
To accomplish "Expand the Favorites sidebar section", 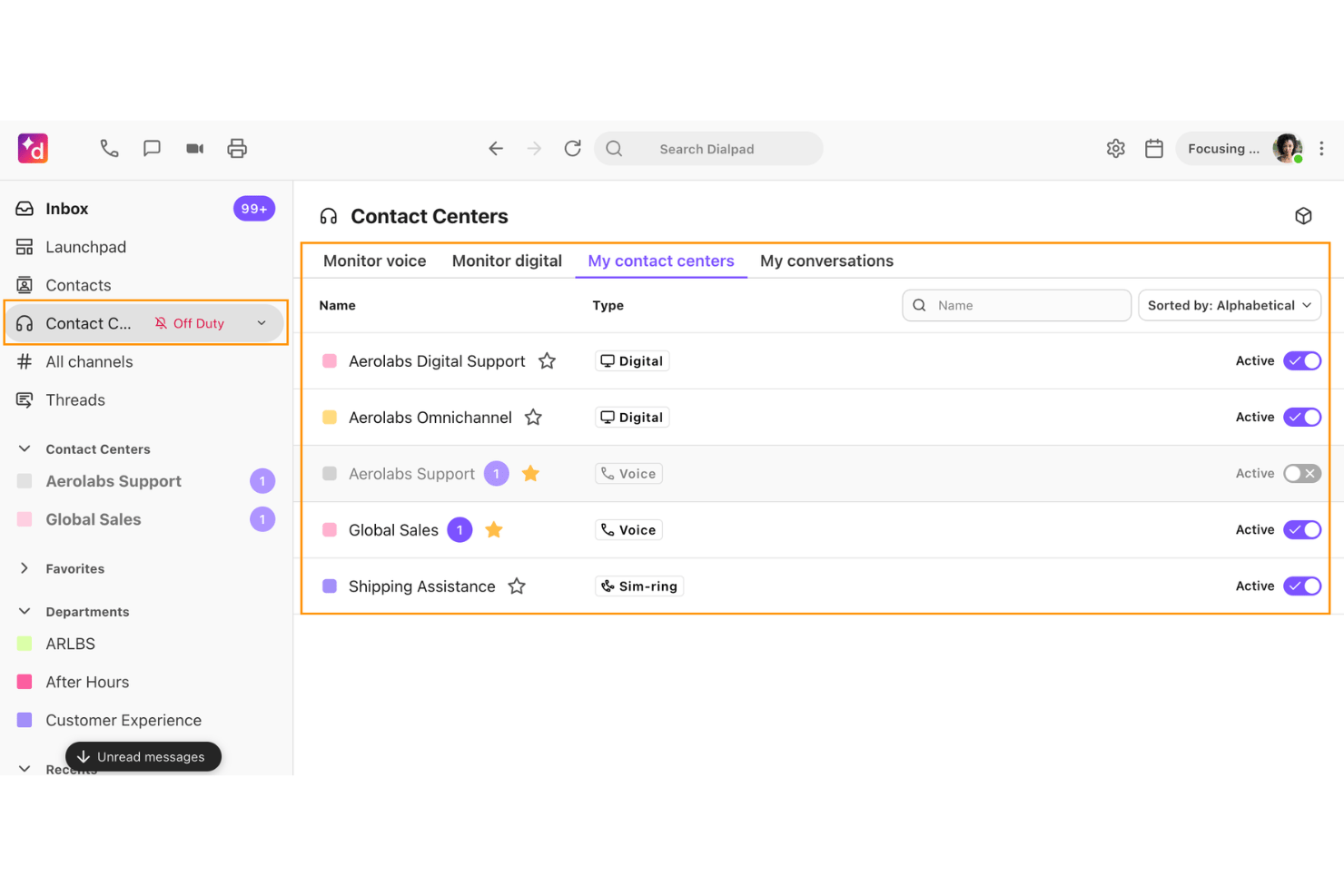I will pyautogui.click(x=25, y=568).
